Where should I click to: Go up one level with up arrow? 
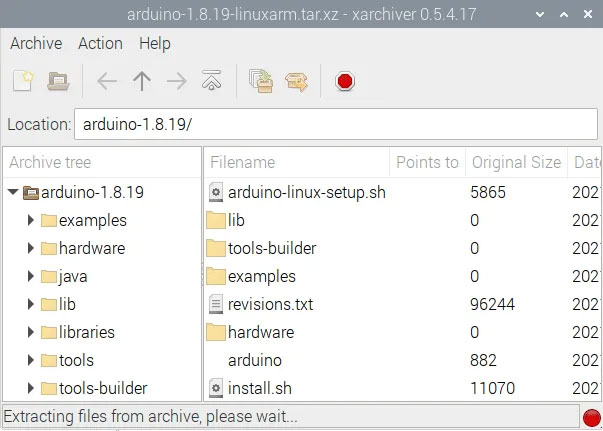142,81
